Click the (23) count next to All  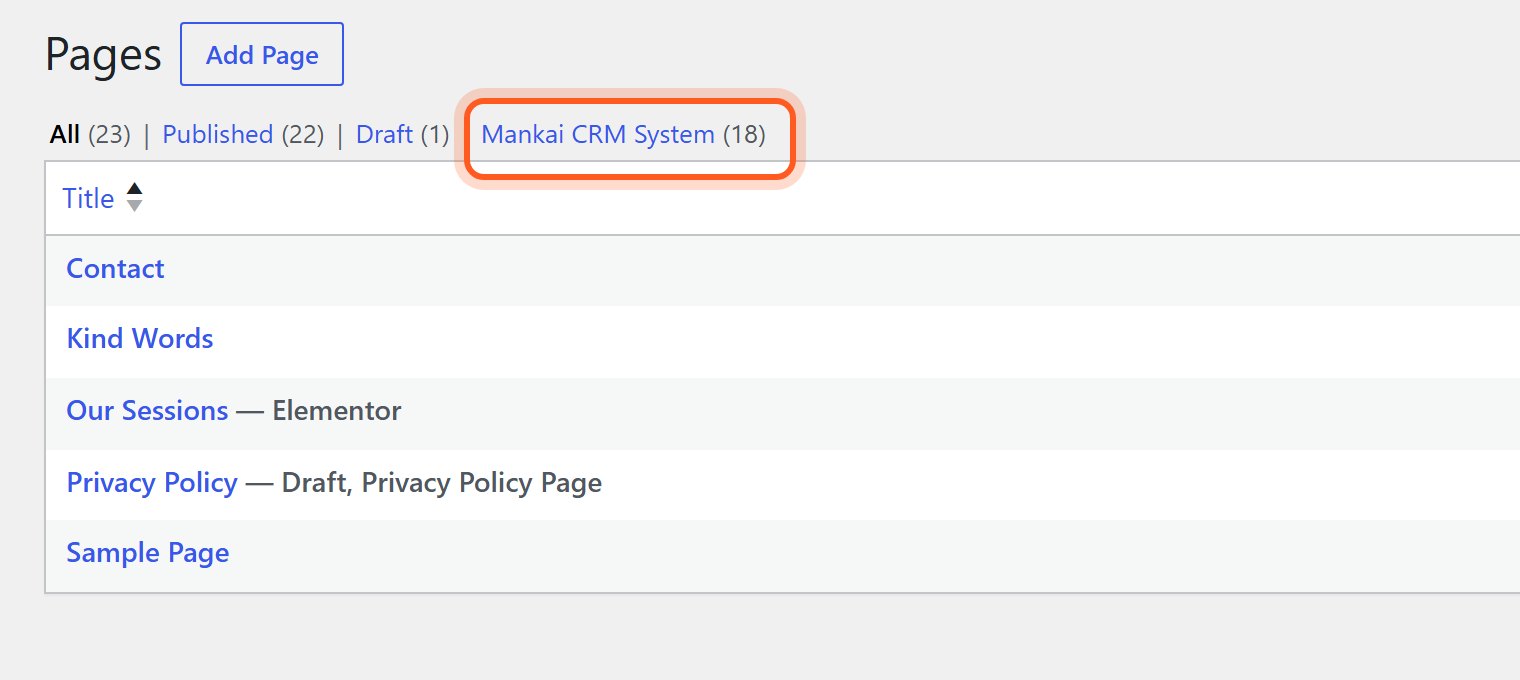click(110, 134)
